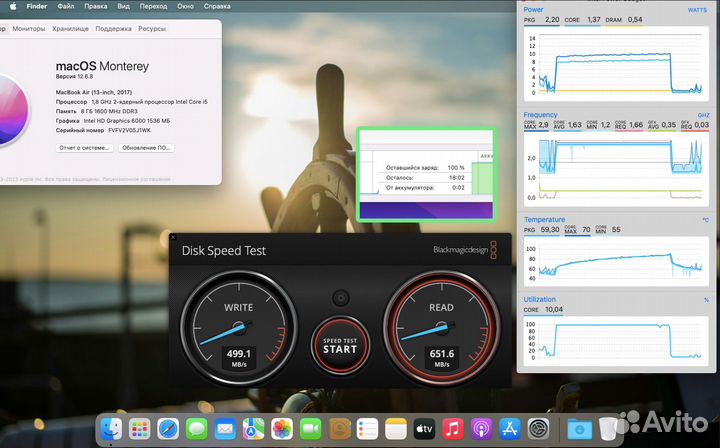Image resolution: width=720 pixels, height=448 pixels.
Task: Open App Store from the Dock
Action: coord(510,430)
